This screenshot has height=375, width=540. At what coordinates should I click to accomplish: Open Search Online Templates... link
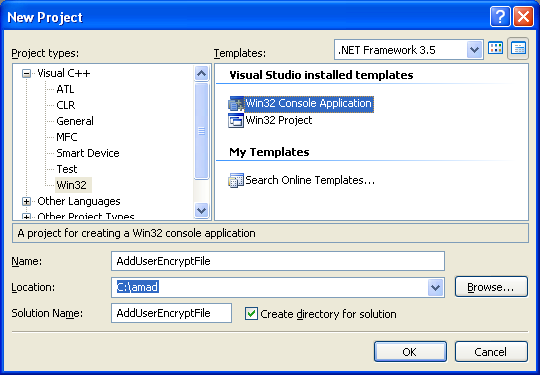pyautogui.click(x=310, y=180)
